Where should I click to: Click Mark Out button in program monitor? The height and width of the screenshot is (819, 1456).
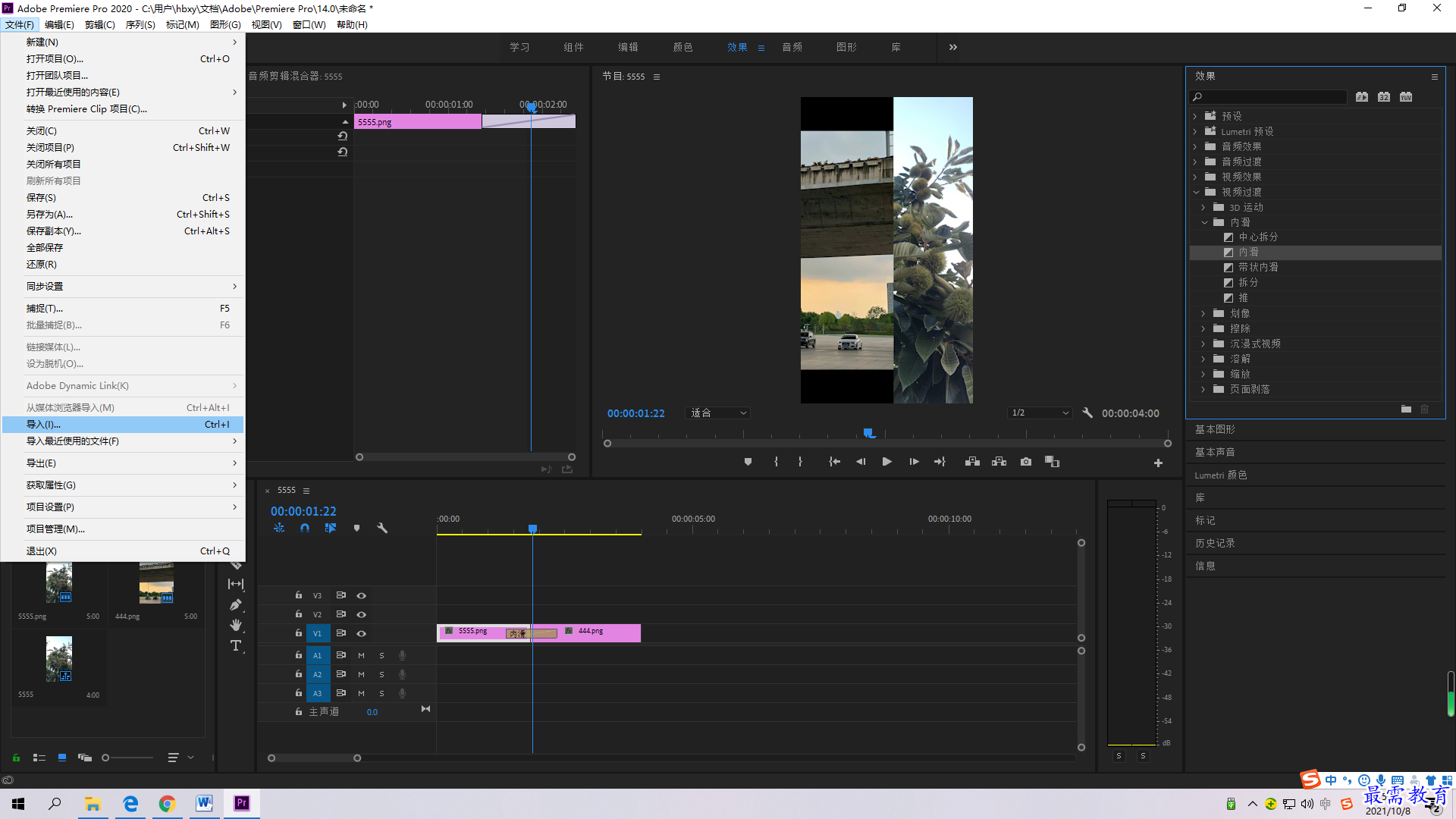[x=800, y=462]
